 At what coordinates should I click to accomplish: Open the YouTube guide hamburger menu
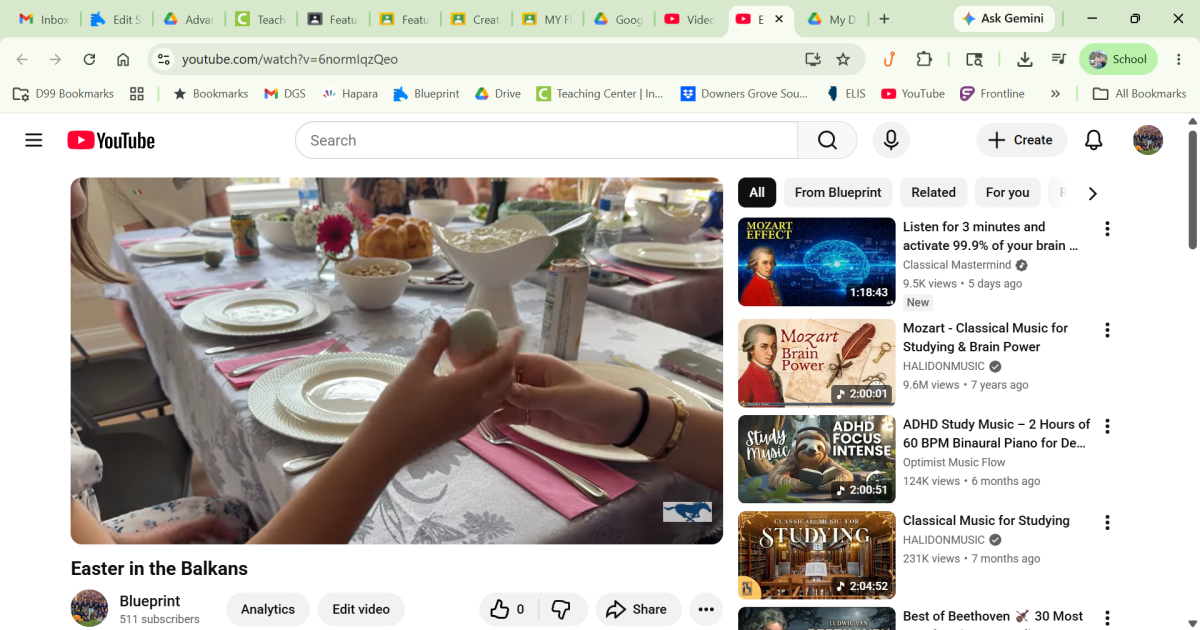(34, 140)
